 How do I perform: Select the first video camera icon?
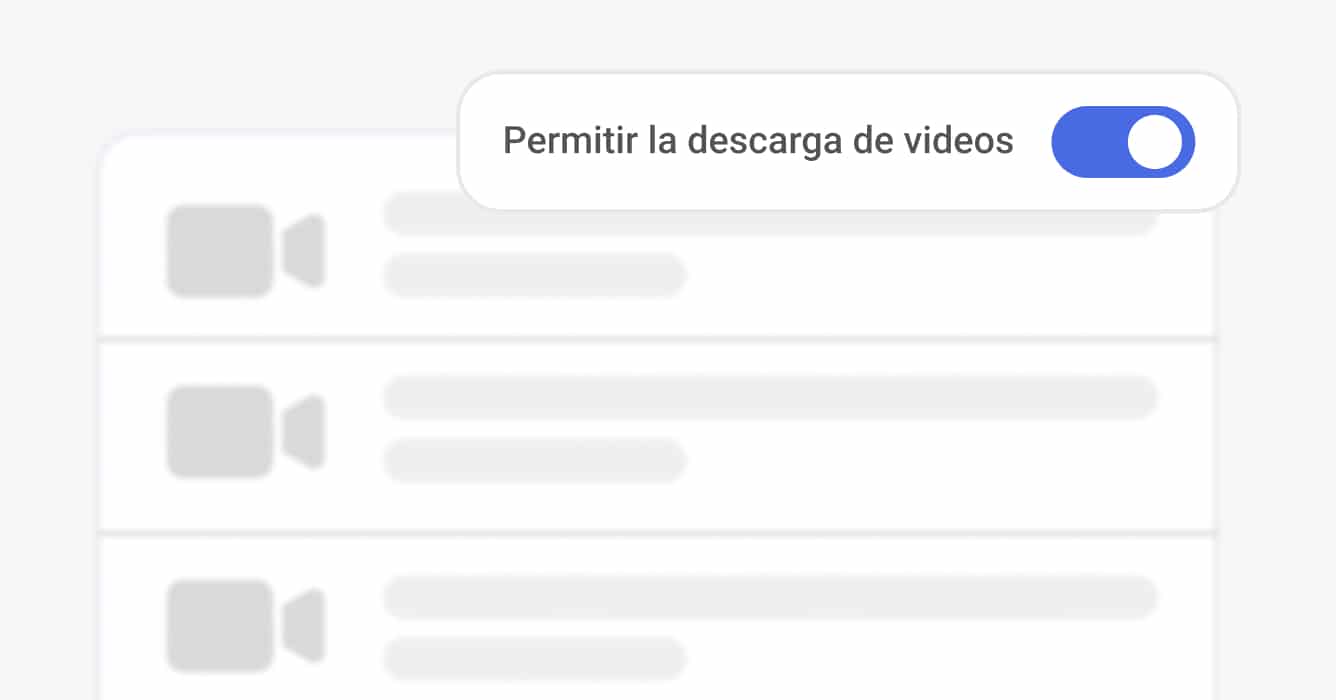[x=246, y=251]
